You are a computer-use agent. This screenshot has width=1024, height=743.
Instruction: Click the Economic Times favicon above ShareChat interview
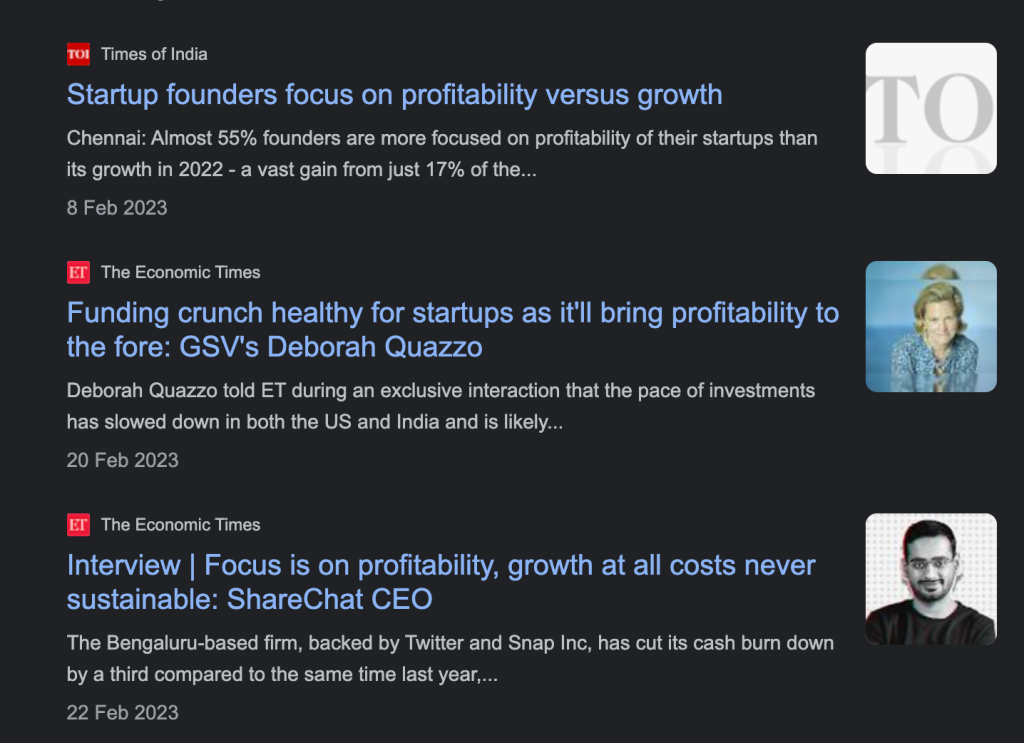tap(78, 525)
